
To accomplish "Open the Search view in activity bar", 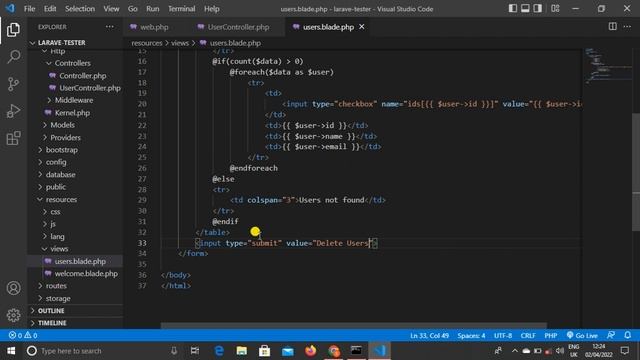I will 13,57.
